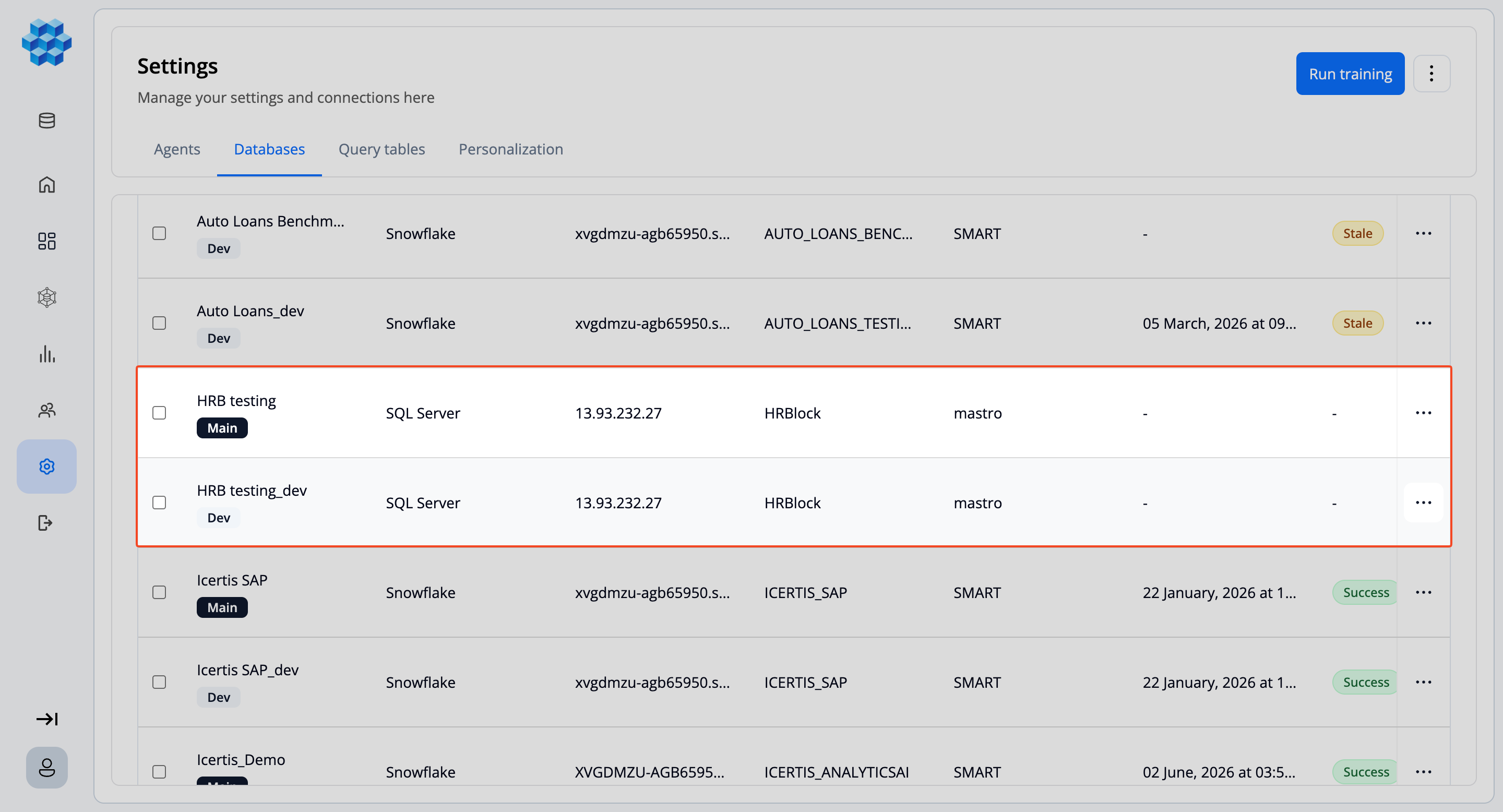Image resolution: width=1503 pixels, height=812 pixels.
Task: Select the settings gear icon in sidebar
Action: (x=46, y=467)
